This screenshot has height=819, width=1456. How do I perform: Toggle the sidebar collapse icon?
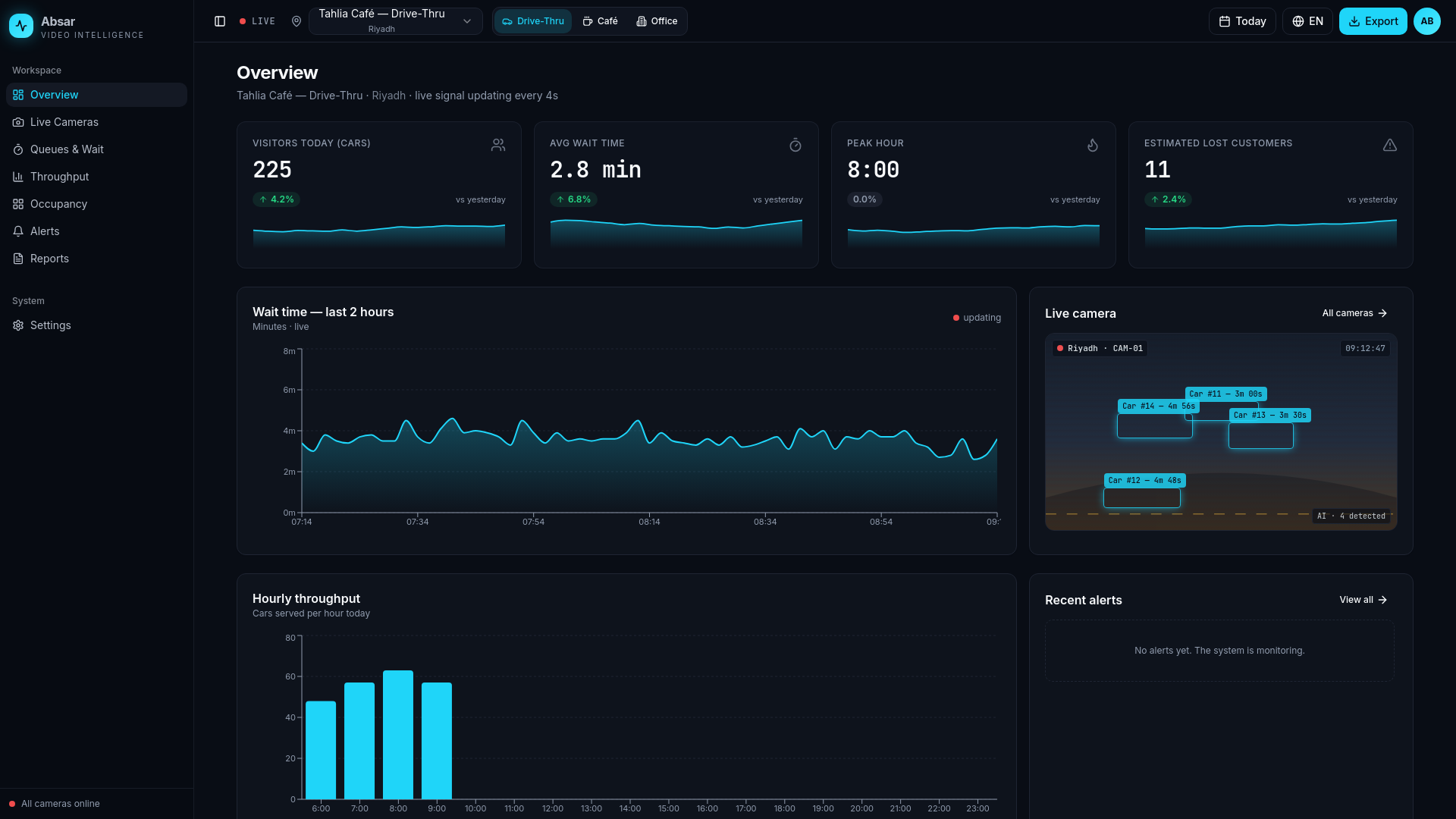click(220, 21)
